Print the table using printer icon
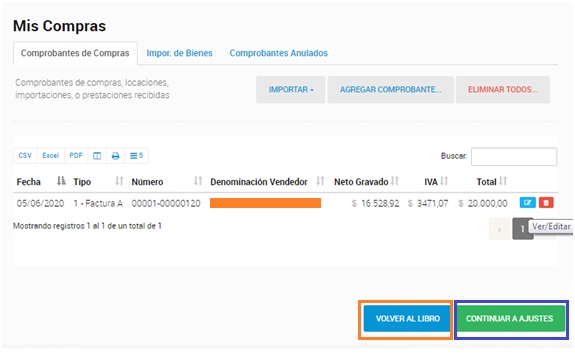The image size is (575, 360). pyautogui.click(x=116, y=156)
